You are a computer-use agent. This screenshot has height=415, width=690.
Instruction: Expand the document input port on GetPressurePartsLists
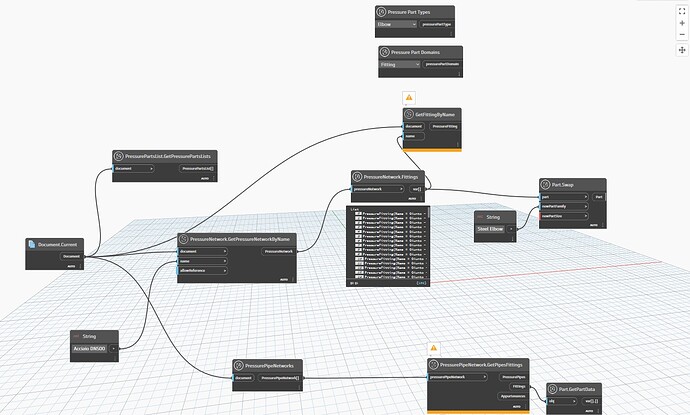(x=151, y=169)
